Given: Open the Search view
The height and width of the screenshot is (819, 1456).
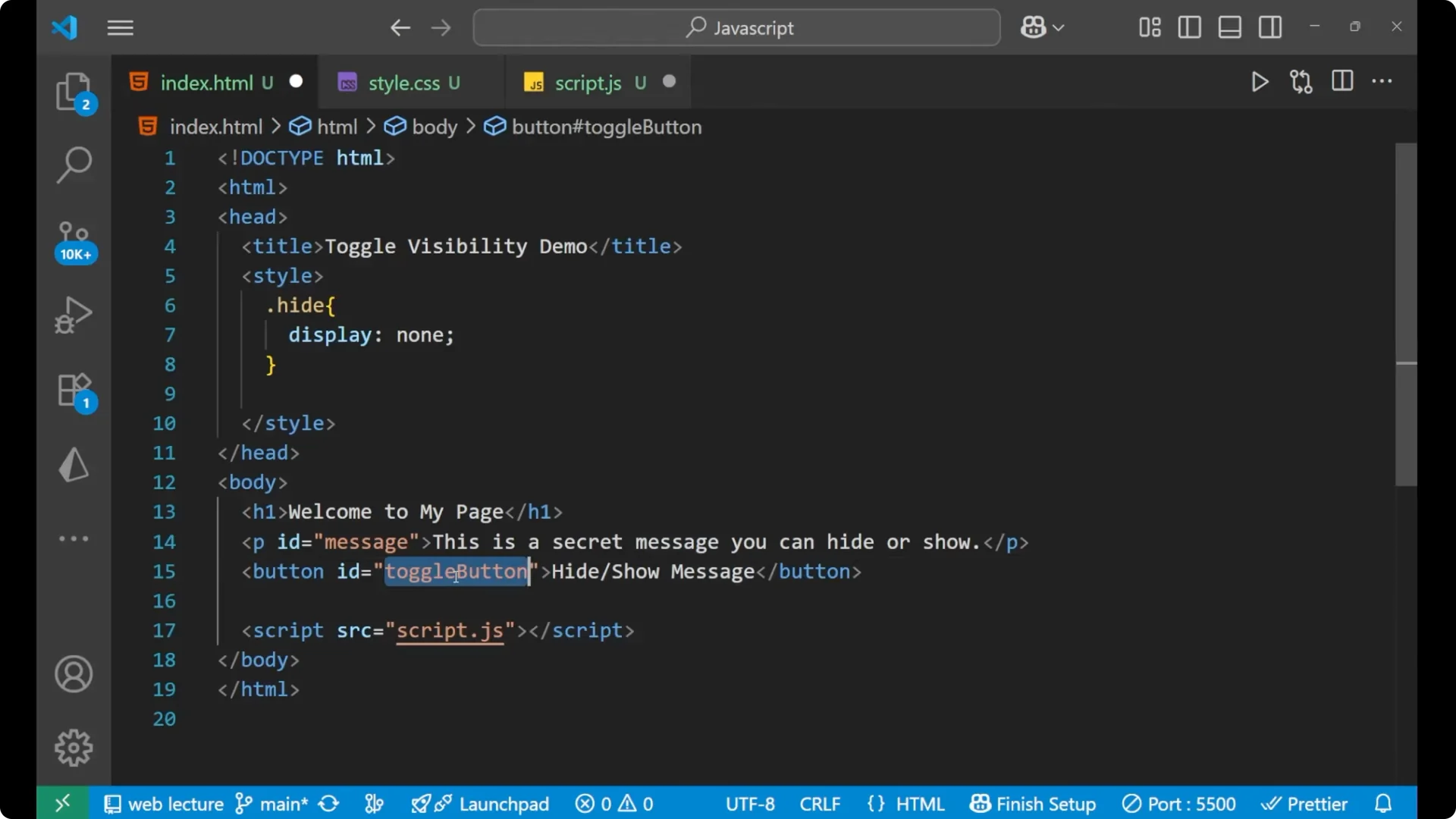Looking at the screenshot, I should (74, 163).
